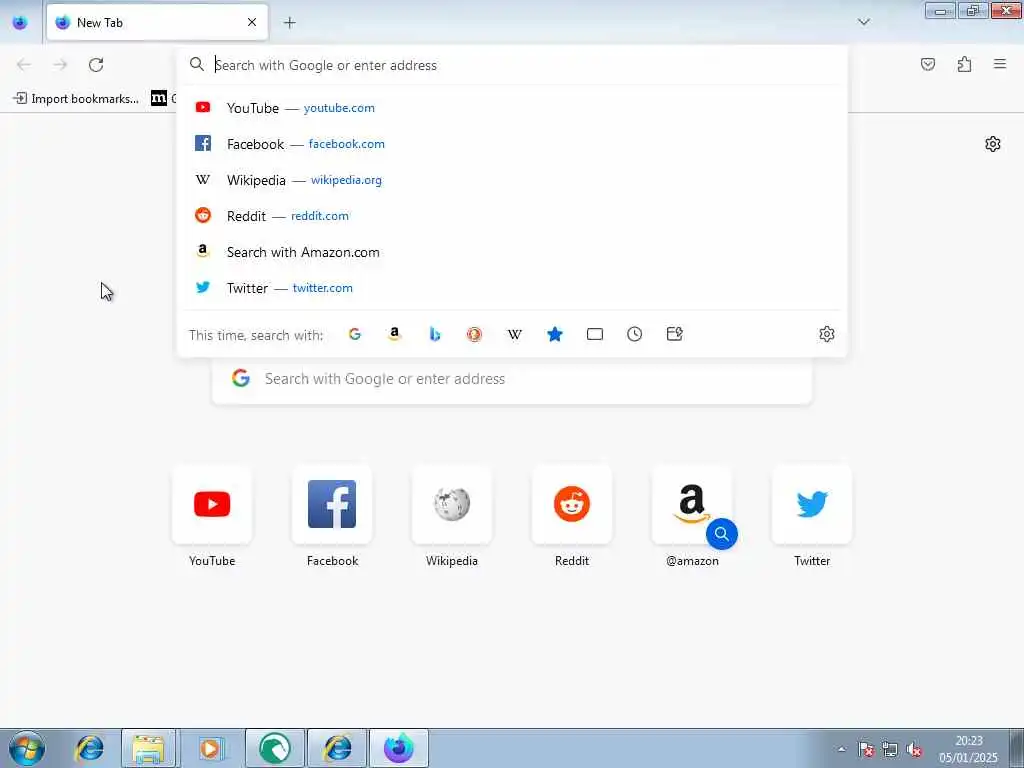Screen dimensions: 1024x768
Task: Search this time with Google
Action: click(355, 334)
